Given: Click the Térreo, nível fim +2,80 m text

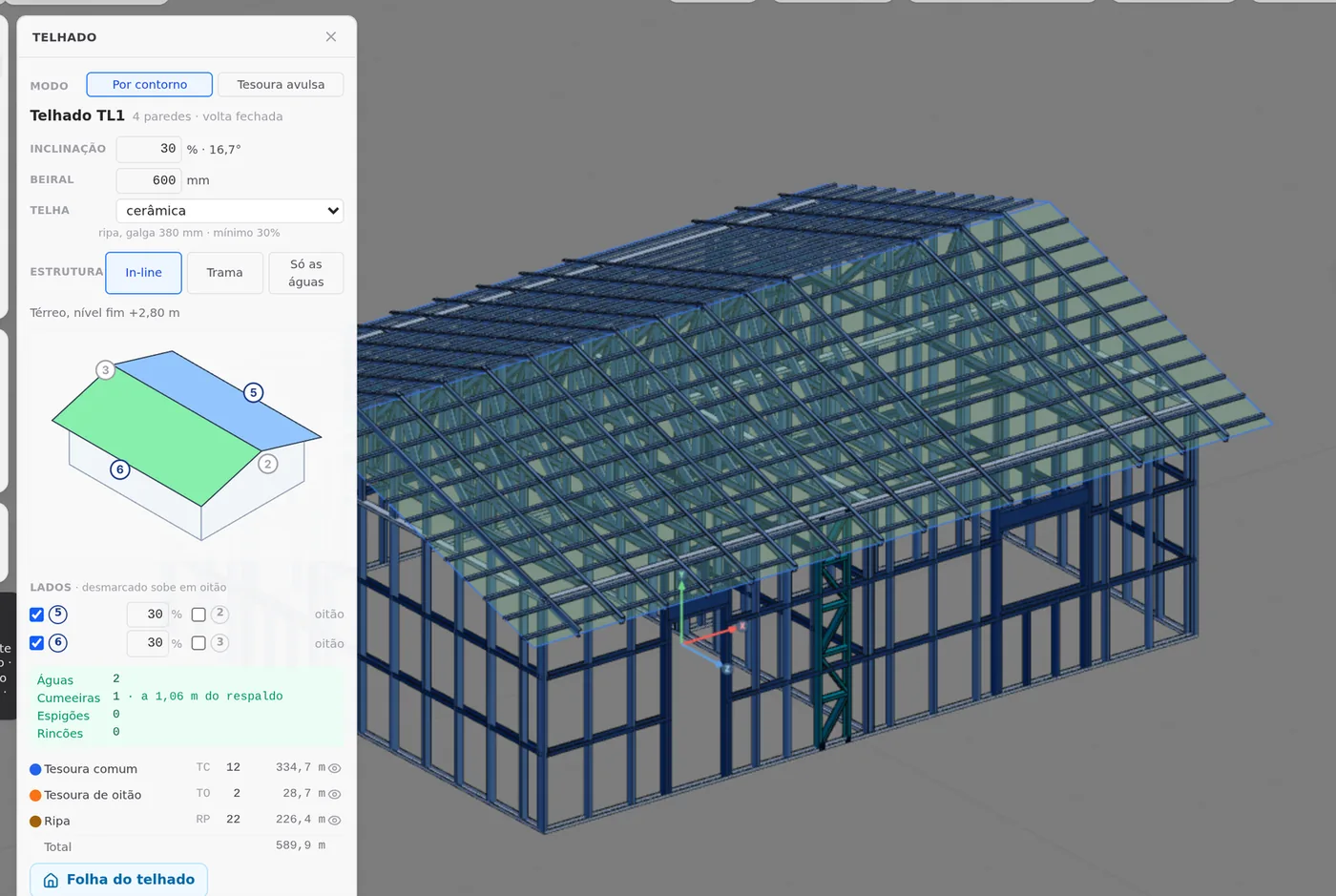Looking at the screenshot, I should 105,313.
